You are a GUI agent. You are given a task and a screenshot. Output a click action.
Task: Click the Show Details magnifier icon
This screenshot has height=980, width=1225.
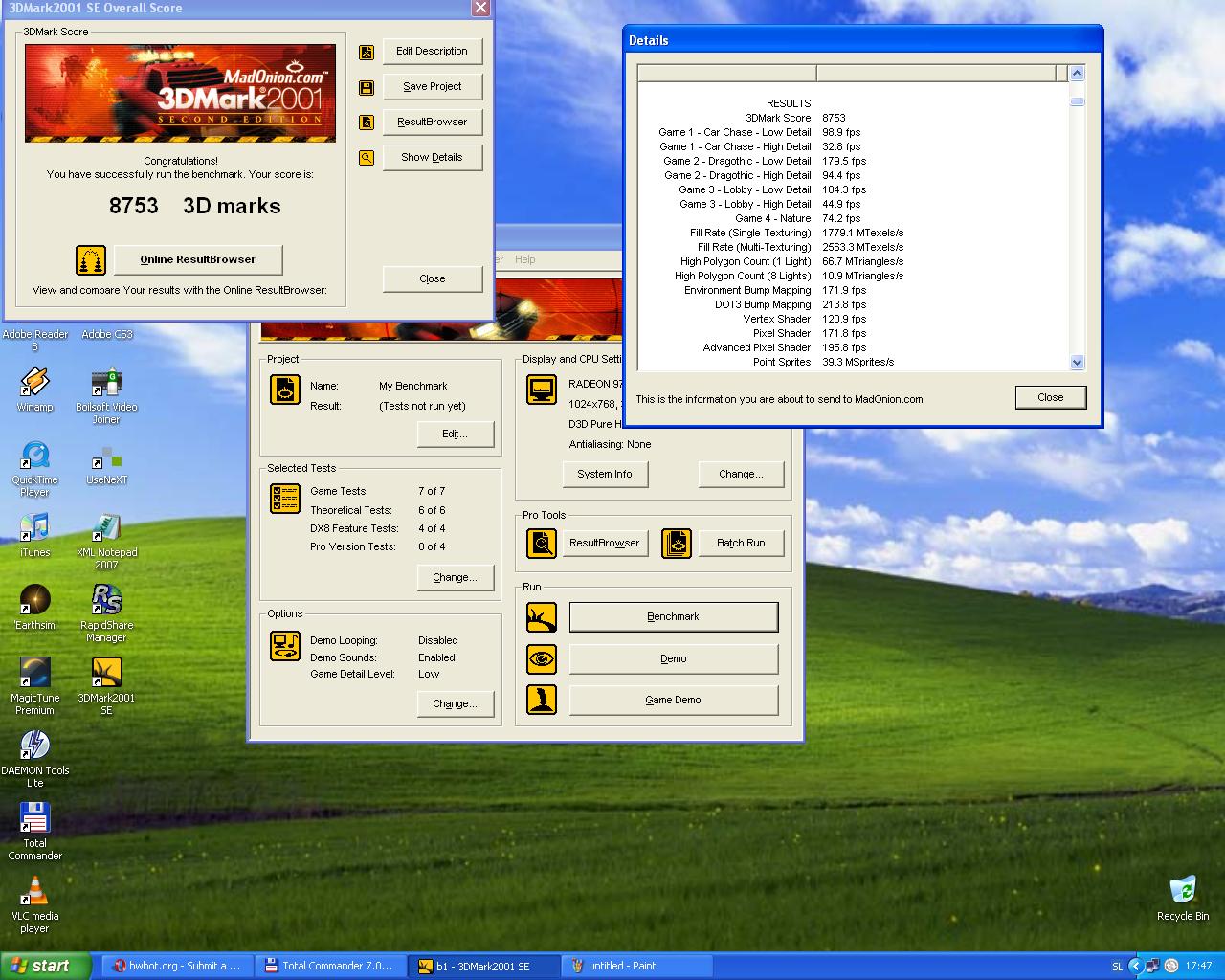coord(367,158)
